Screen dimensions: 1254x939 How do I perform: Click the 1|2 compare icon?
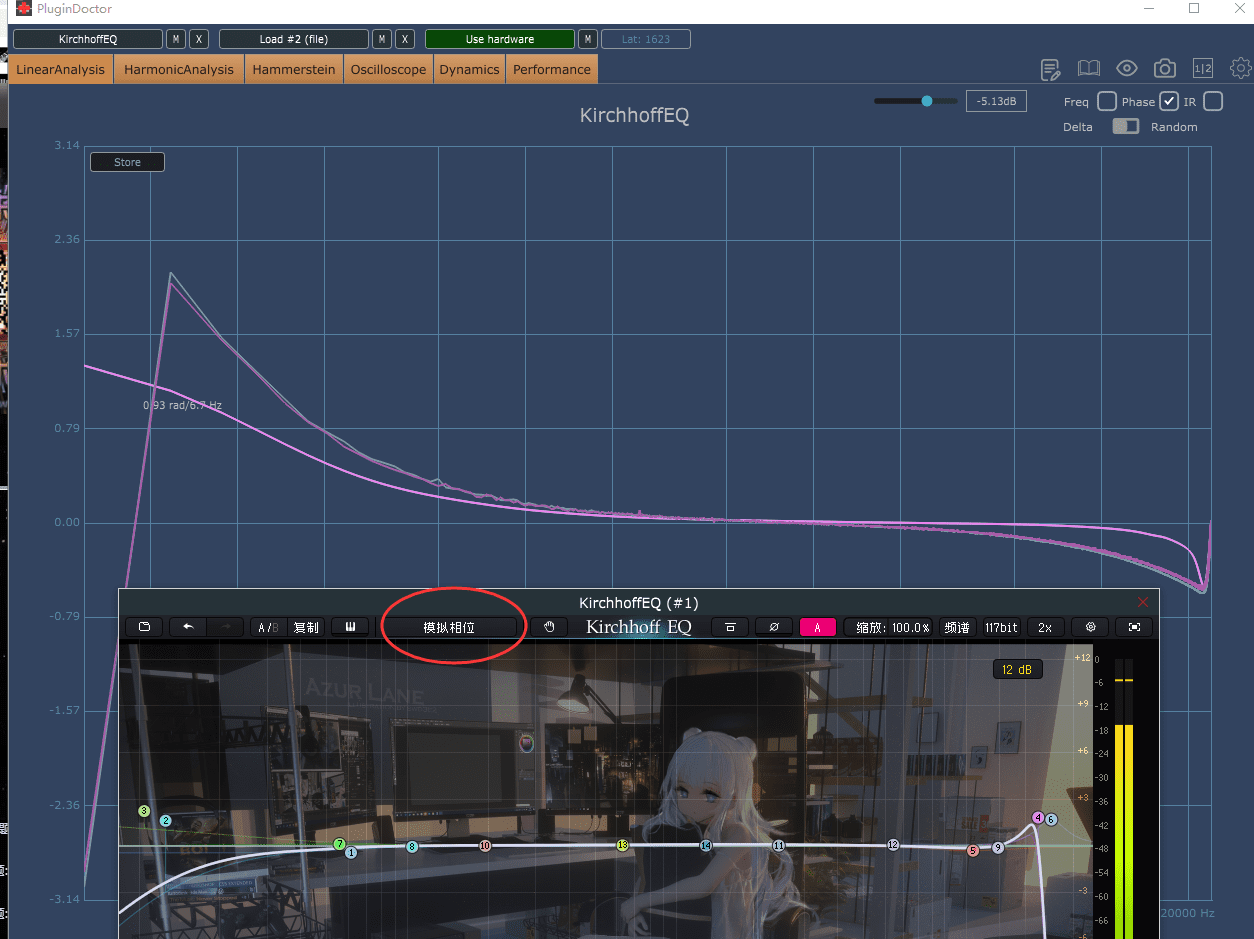[1203, 69]
